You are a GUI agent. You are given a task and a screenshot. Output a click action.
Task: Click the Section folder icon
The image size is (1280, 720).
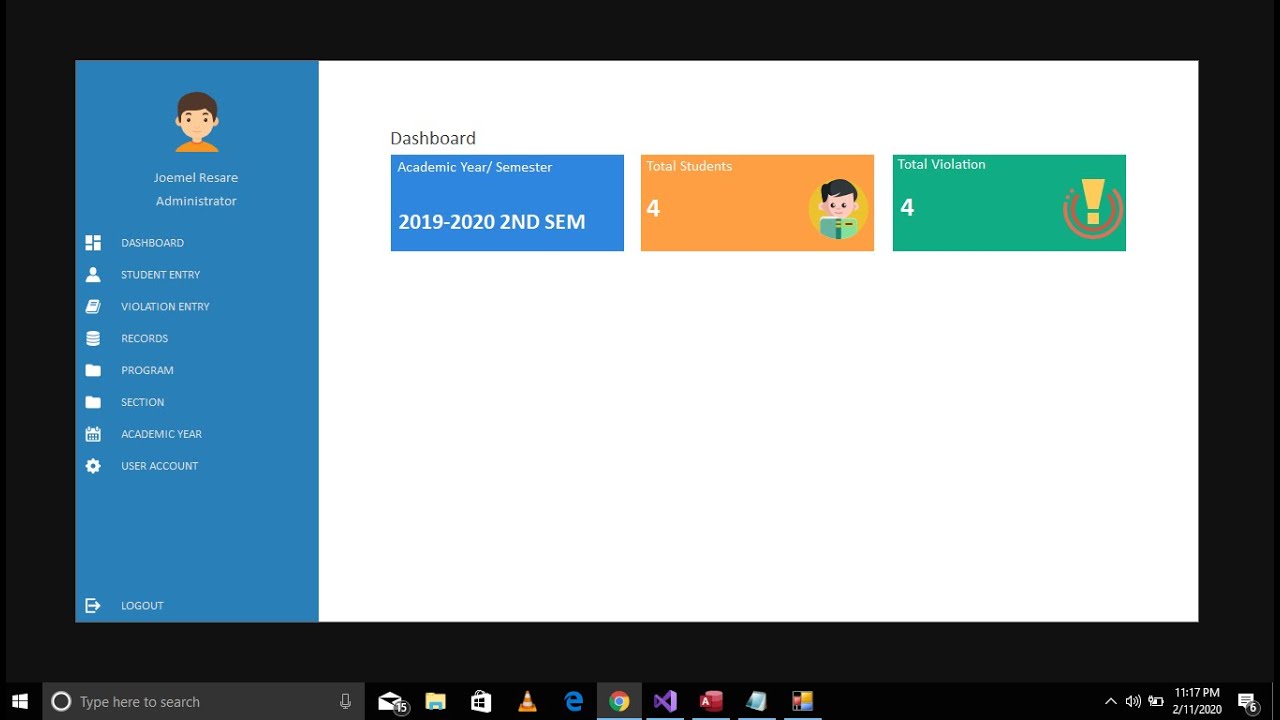(93, 402)
